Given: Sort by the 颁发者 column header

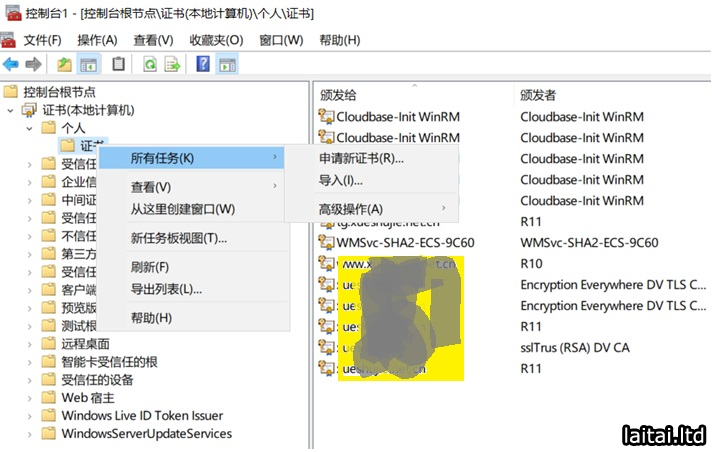Looking at the screenshot, I should (538, 95).
